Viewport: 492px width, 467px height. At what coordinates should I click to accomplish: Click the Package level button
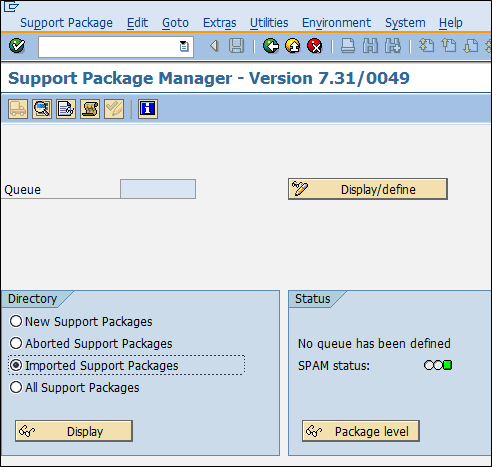[x=361, y=431]
